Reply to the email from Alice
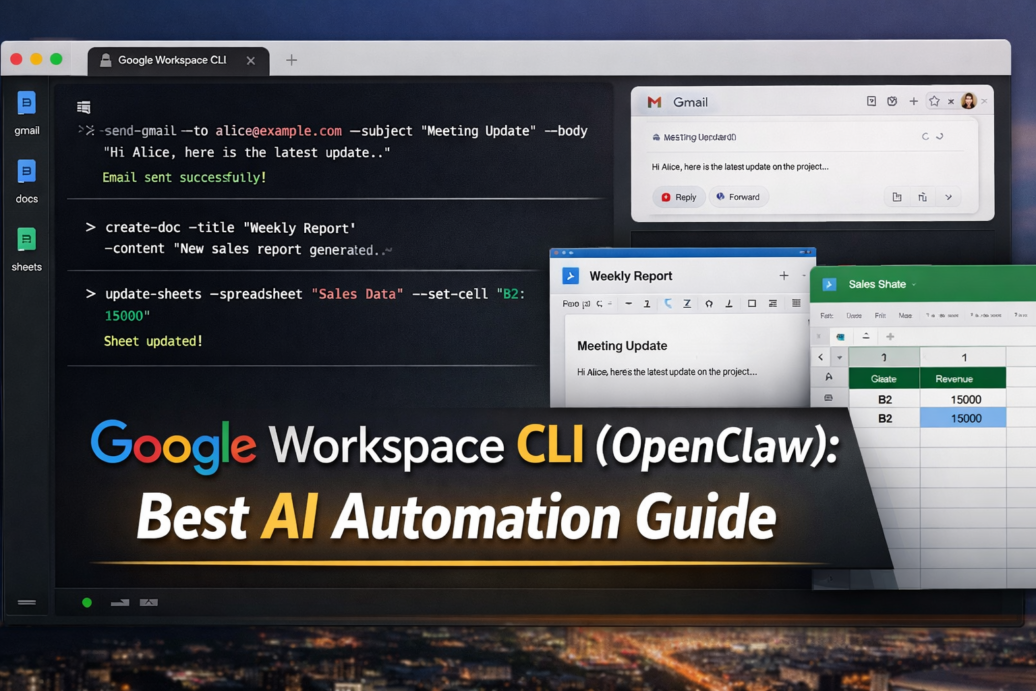Screen dimensions: 1036x691 (x=679, y=197)
